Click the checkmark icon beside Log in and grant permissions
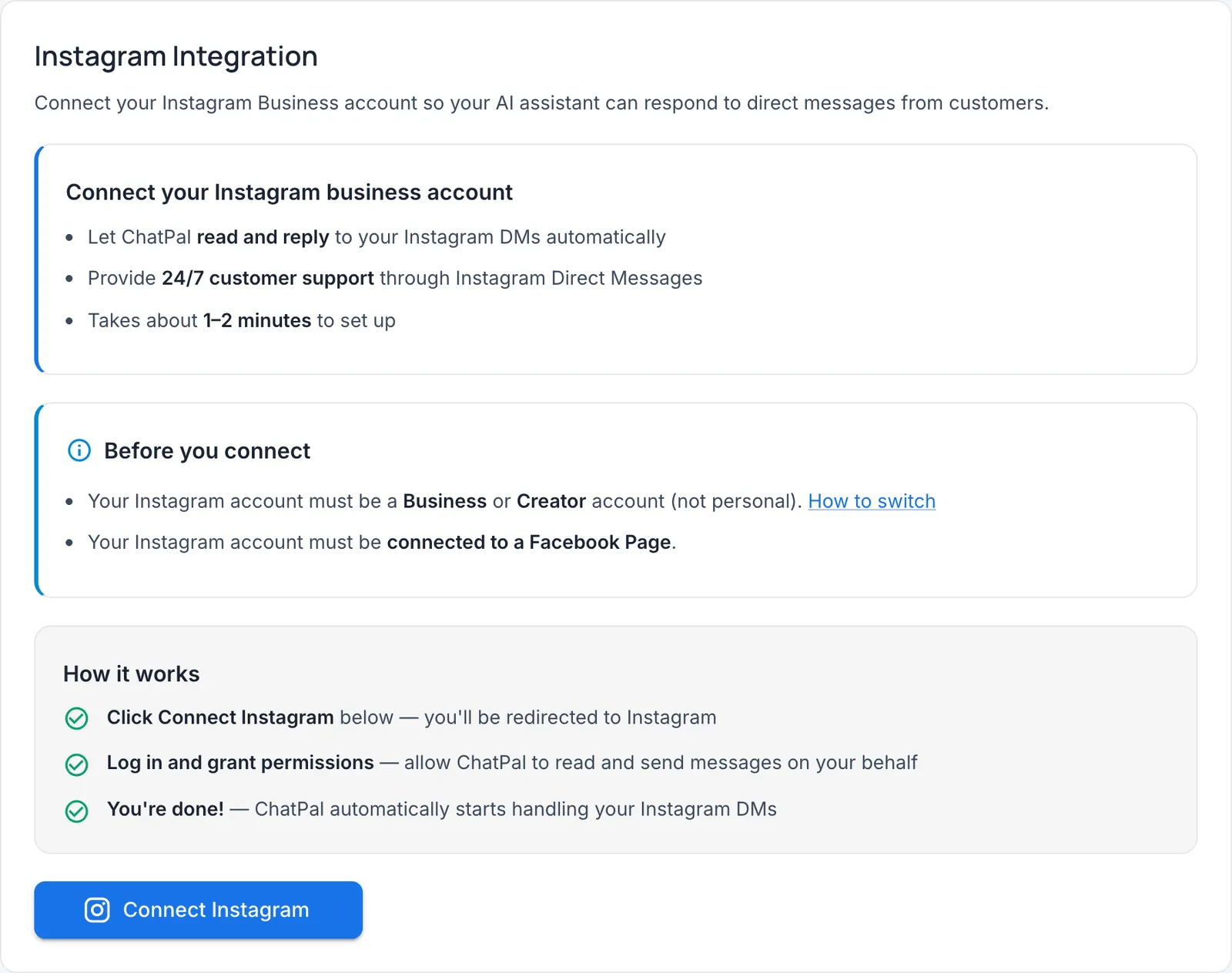Image resolution: width=1232 pixels, height=973 pixels. tap(77, 764)
